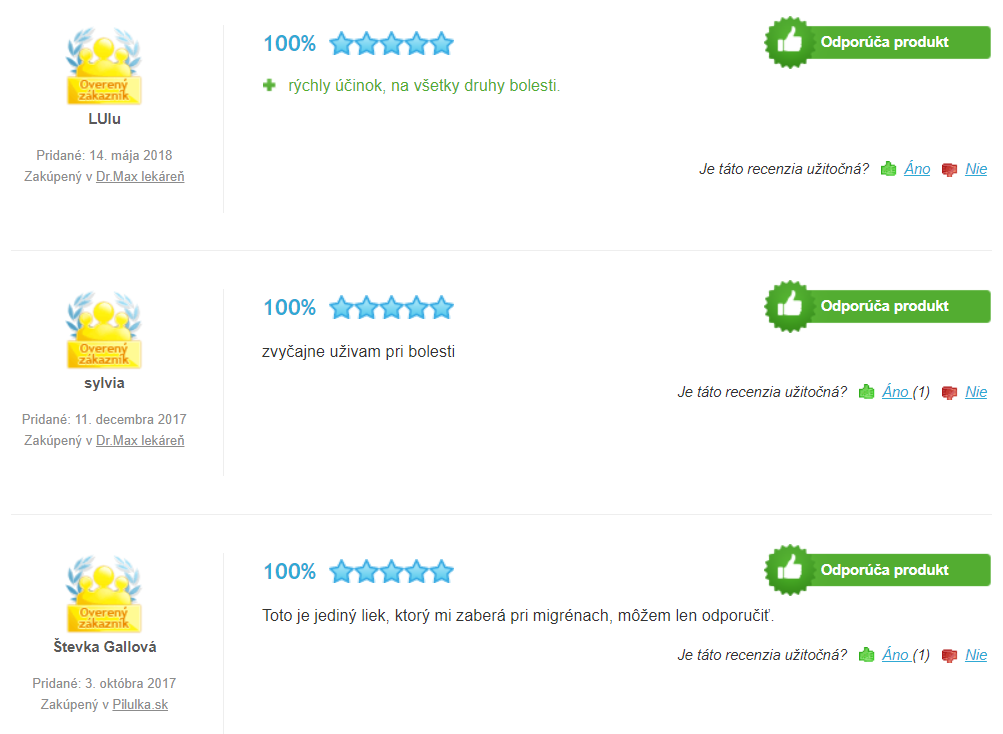Viewport: 1003px width, 734px height.
Task: Vote Nie on Števka Gallová's review
Action: [975, 655]
